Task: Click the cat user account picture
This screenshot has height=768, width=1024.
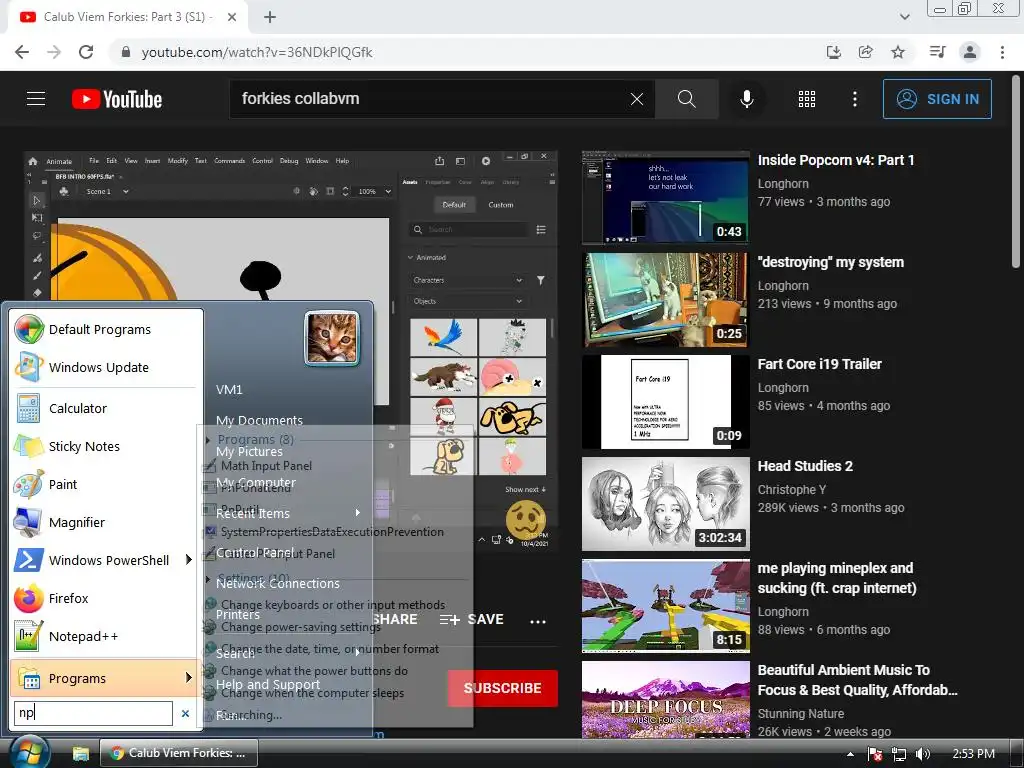Action: click(332, 338)
